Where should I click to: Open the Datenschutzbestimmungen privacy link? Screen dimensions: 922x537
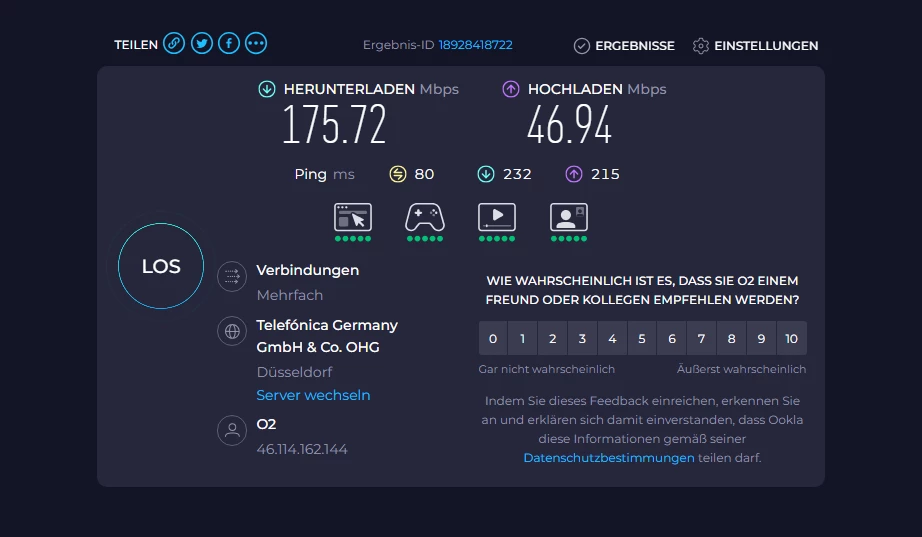tap(609, 458)
